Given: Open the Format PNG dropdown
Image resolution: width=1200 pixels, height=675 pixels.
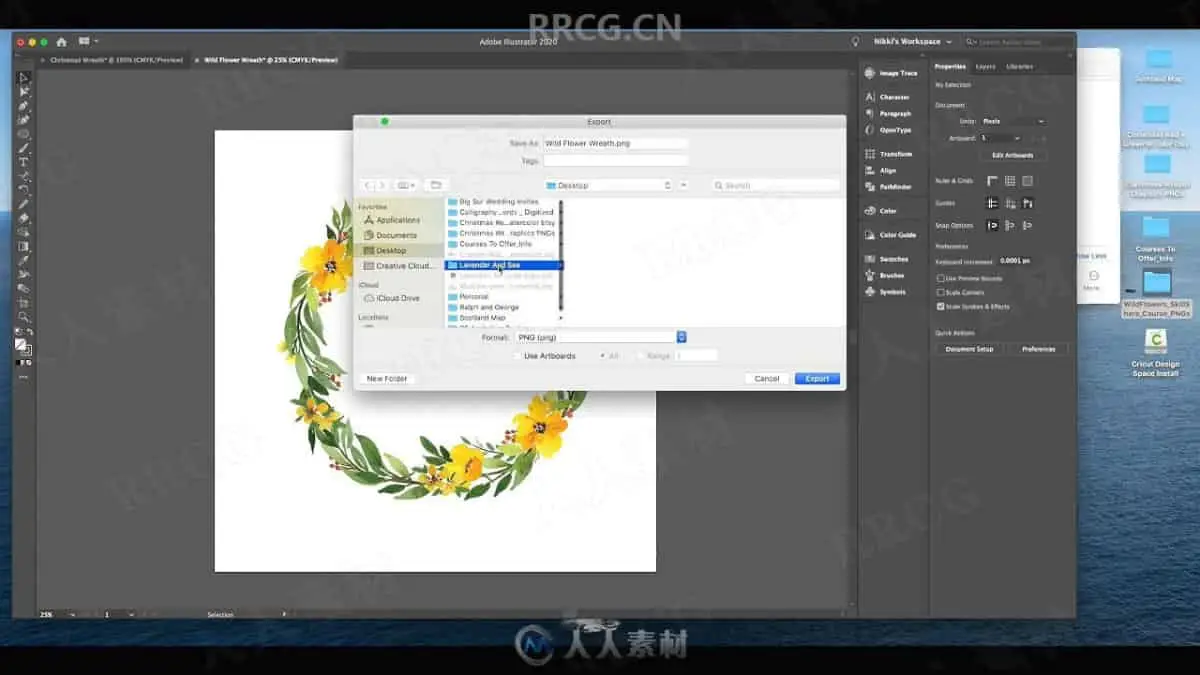Looking at the screenshot, I should (600, 337).
